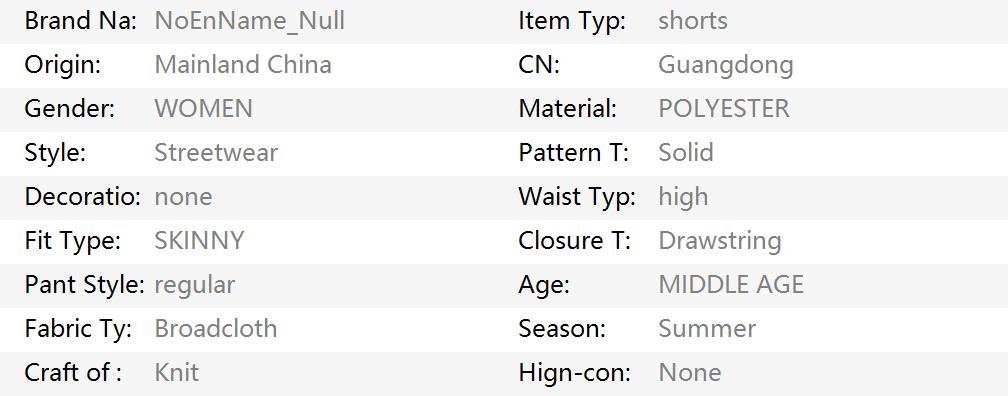Click the Mainland China origin value
Image resolution: width=1008 pixels, height=396 pixels.
tap(243, 65)
